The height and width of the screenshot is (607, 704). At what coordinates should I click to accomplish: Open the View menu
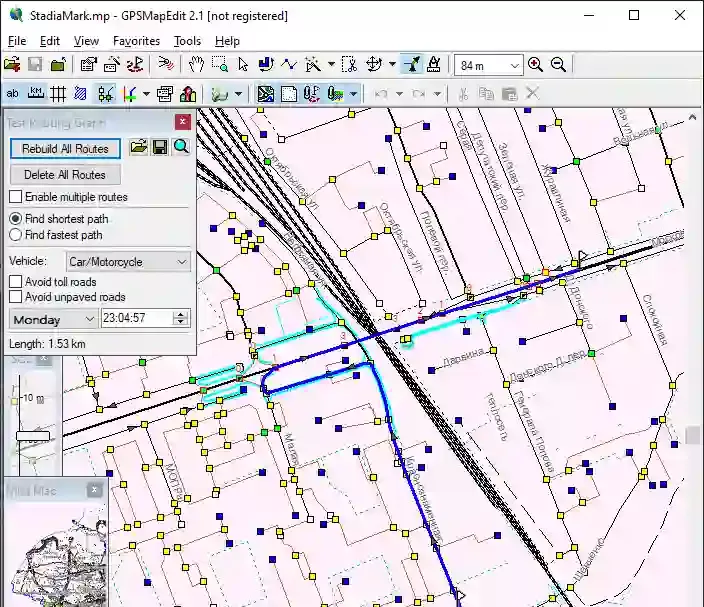coord(86,41)
